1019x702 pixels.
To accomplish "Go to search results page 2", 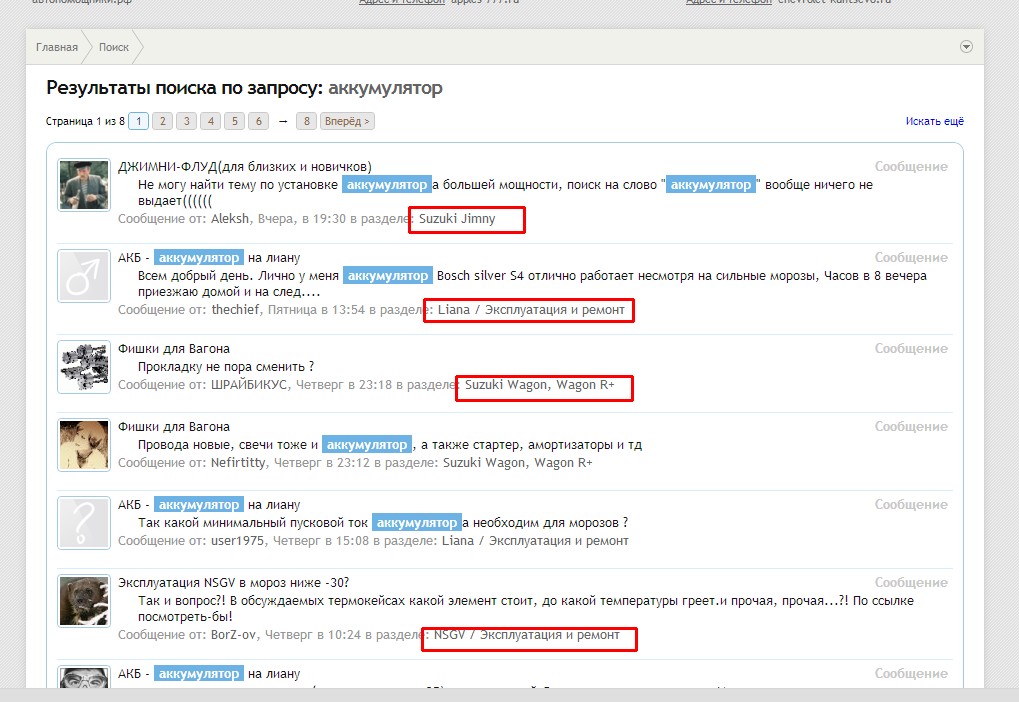I will (x=162, y=121).
